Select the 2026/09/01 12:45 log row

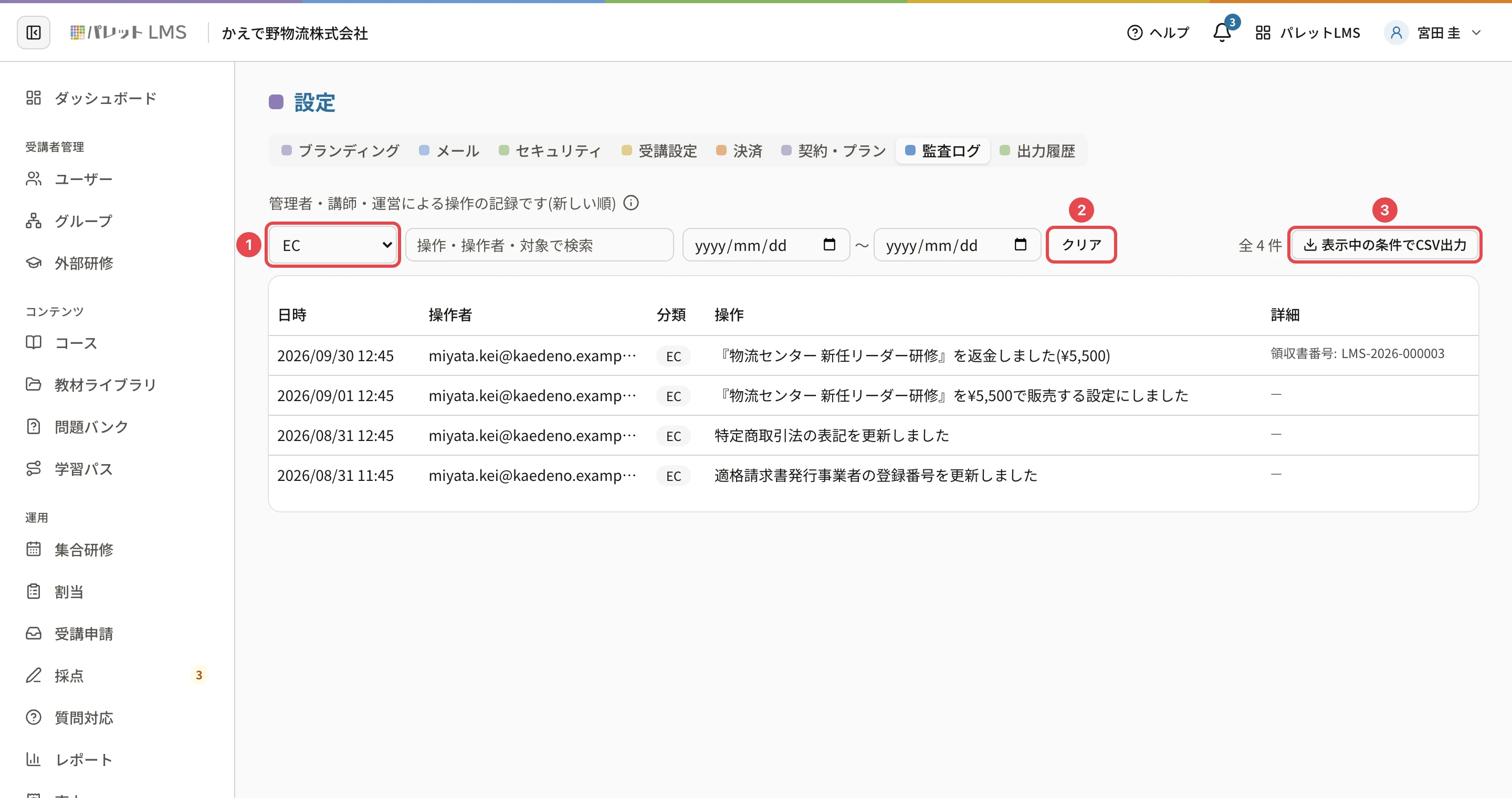click(x=874, y=395)
